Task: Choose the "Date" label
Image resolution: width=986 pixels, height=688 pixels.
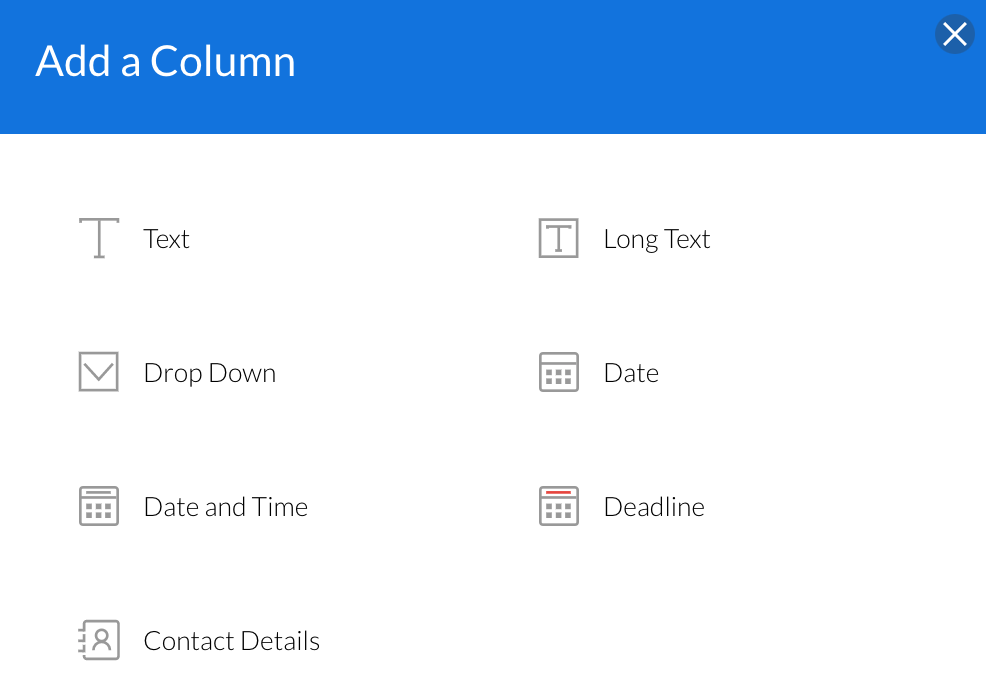Action: (631, 373)
